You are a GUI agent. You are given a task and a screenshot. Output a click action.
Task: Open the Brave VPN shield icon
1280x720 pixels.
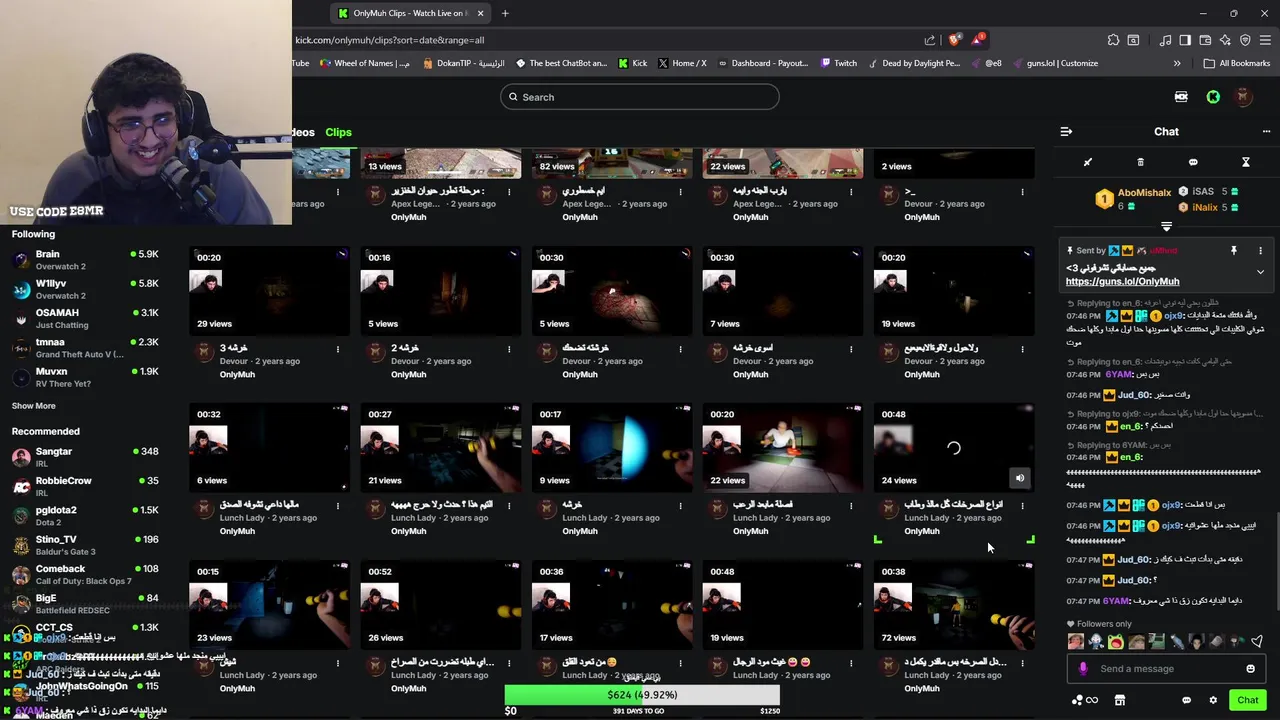(x=1245, y=40)
